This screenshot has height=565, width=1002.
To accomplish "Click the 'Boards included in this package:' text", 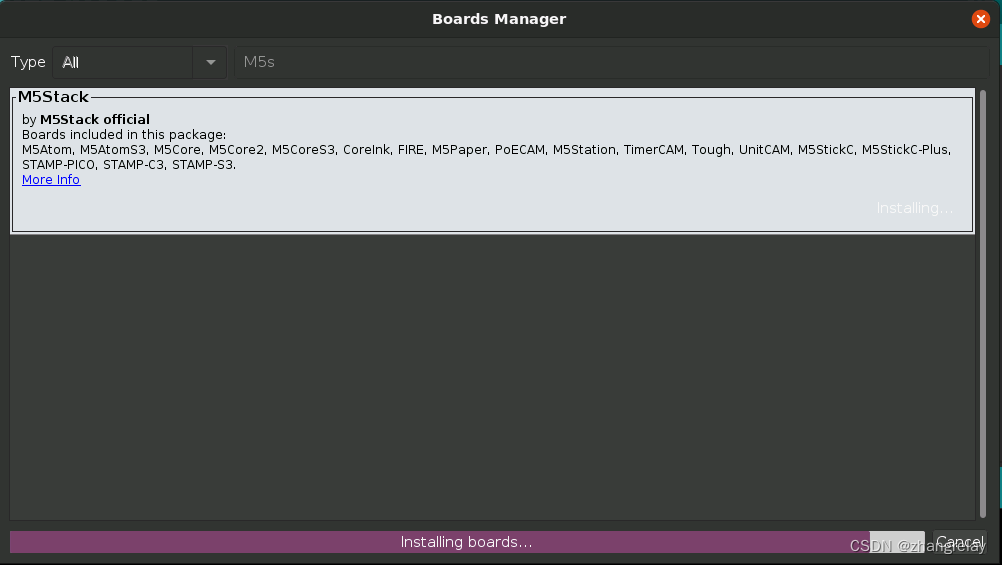I will pyautogui.click(x=124, y=135).
